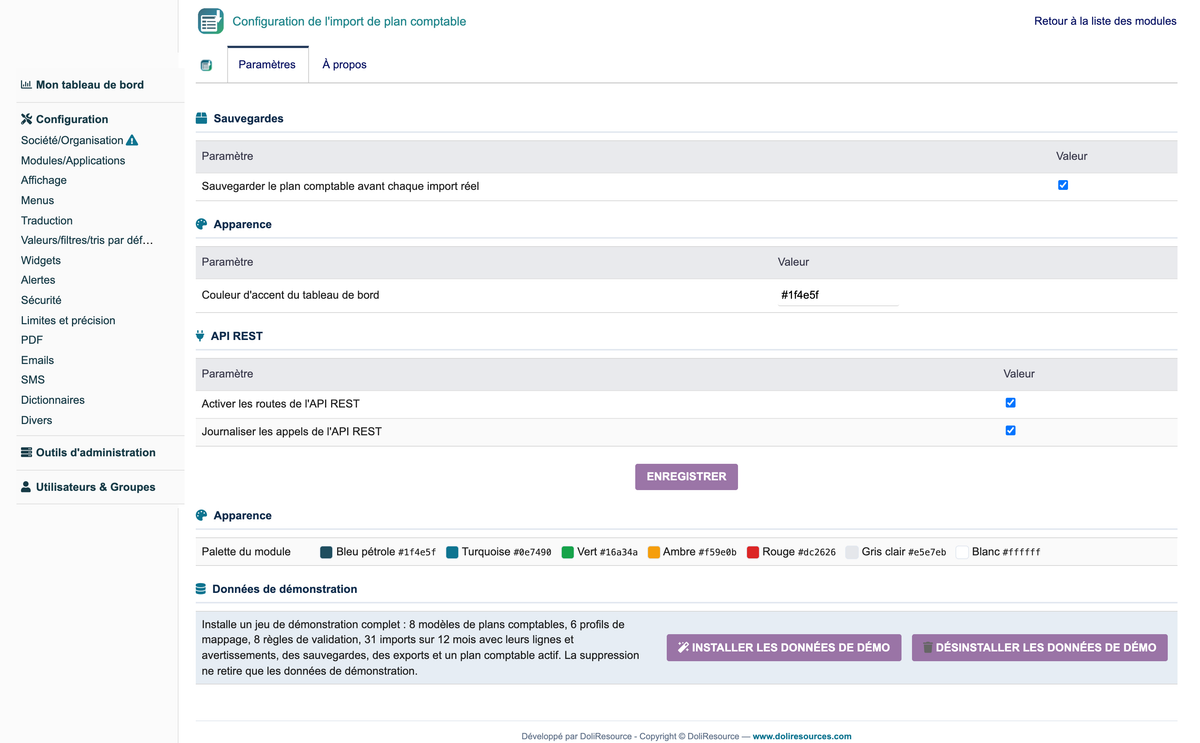The image size is (1200, 743).
Task: Click the Vert color swatch
Action: (x=568, y=552)
